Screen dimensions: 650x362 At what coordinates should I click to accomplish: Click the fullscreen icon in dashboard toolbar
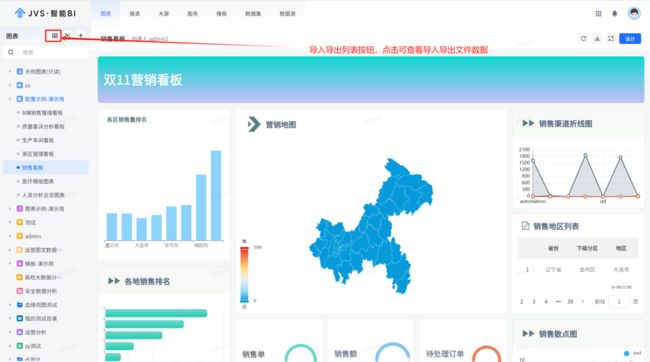pos(611,39)
